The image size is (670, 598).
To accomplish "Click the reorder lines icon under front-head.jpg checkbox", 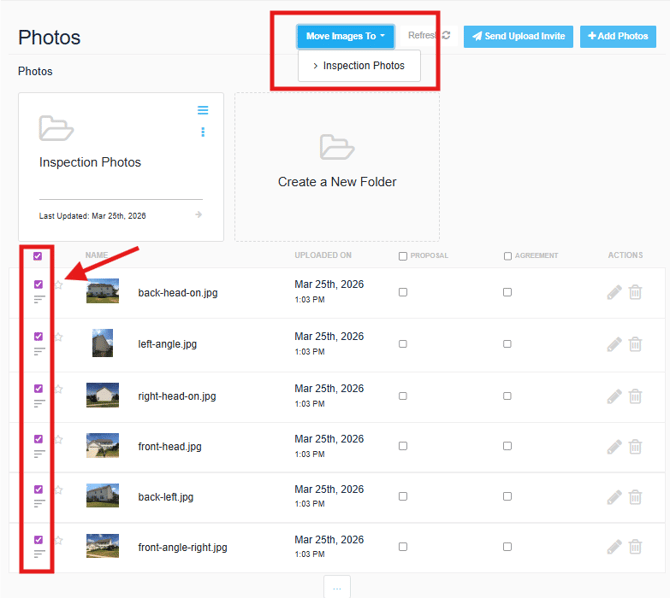I will click(39, 453).
